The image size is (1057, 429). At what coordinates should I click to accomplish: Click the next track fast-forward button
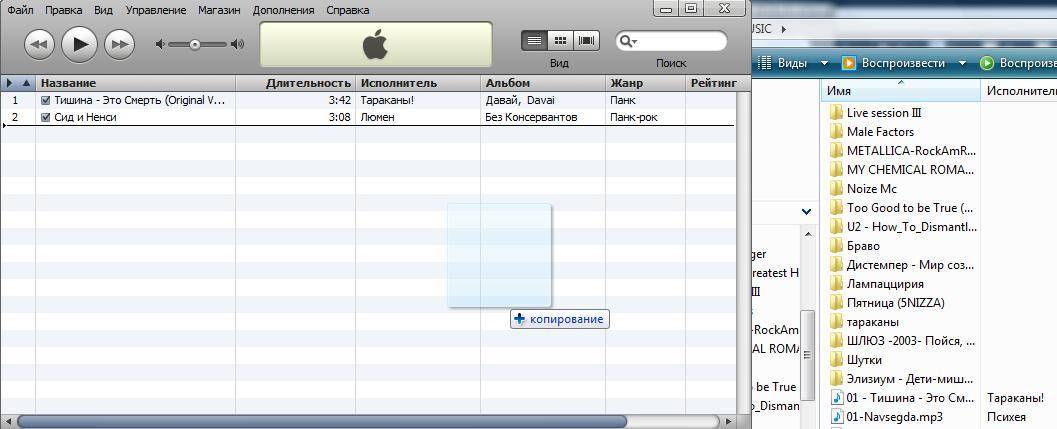point(119,44)
